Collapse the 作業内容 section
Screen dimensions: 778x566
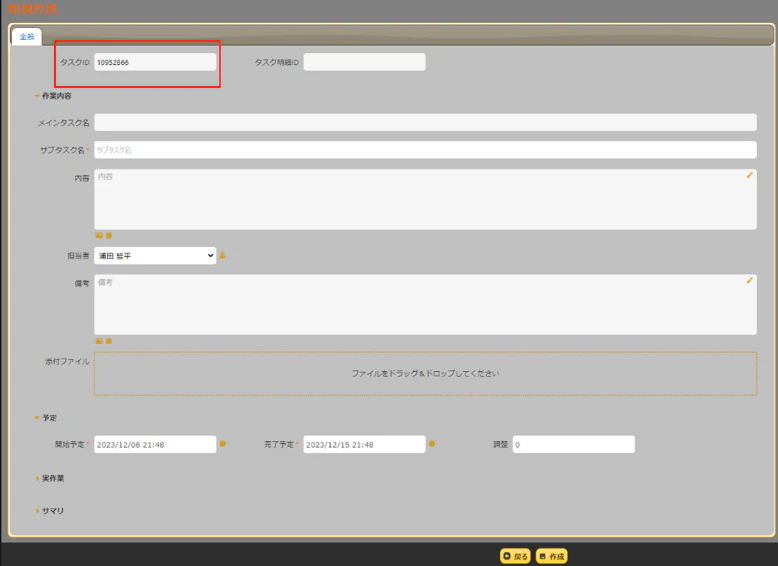53,96
